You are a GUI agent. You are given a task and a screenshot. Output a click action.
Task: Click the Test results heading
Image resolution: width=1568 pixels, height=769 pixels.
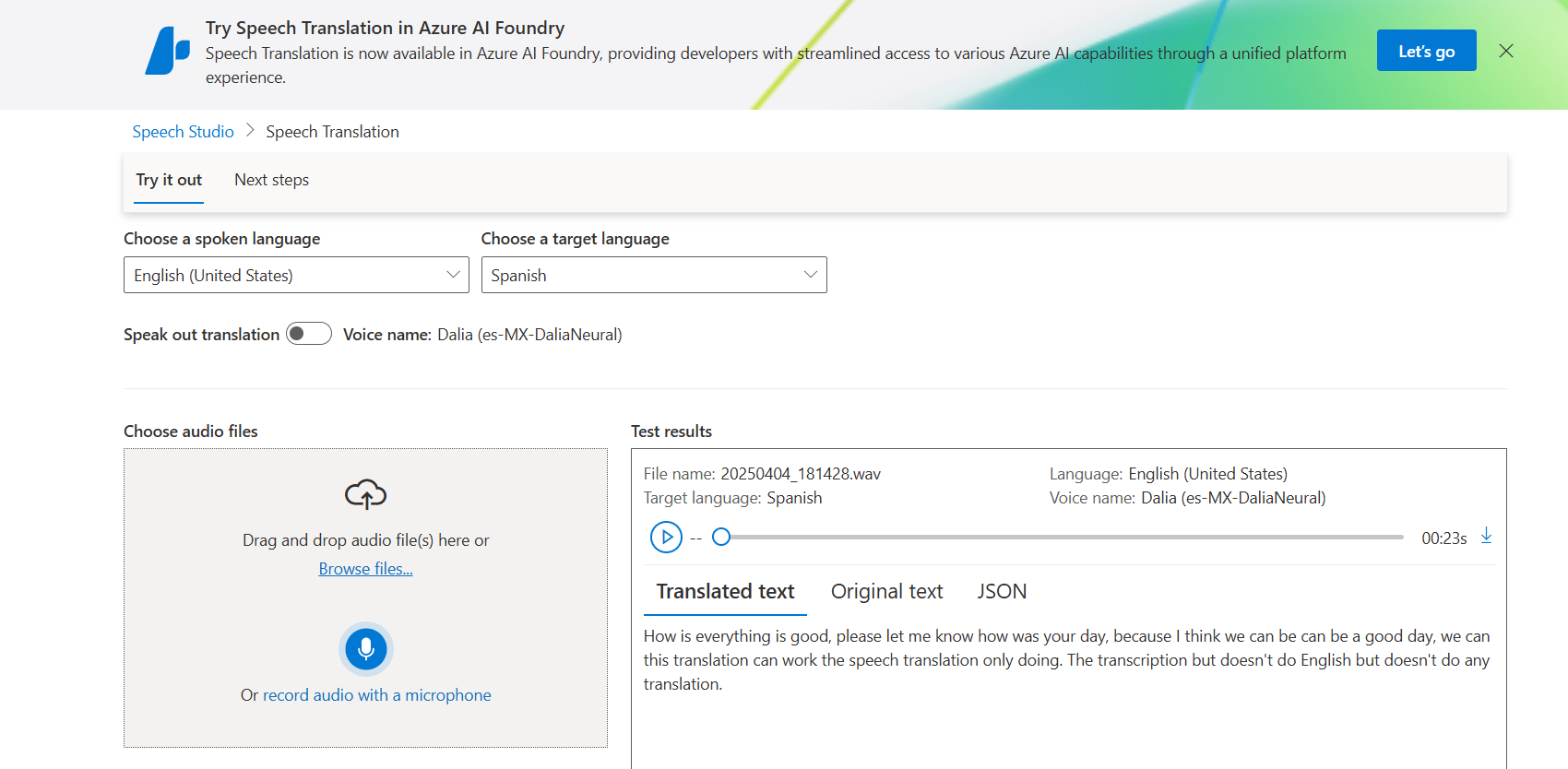click(x=671, y=432)
